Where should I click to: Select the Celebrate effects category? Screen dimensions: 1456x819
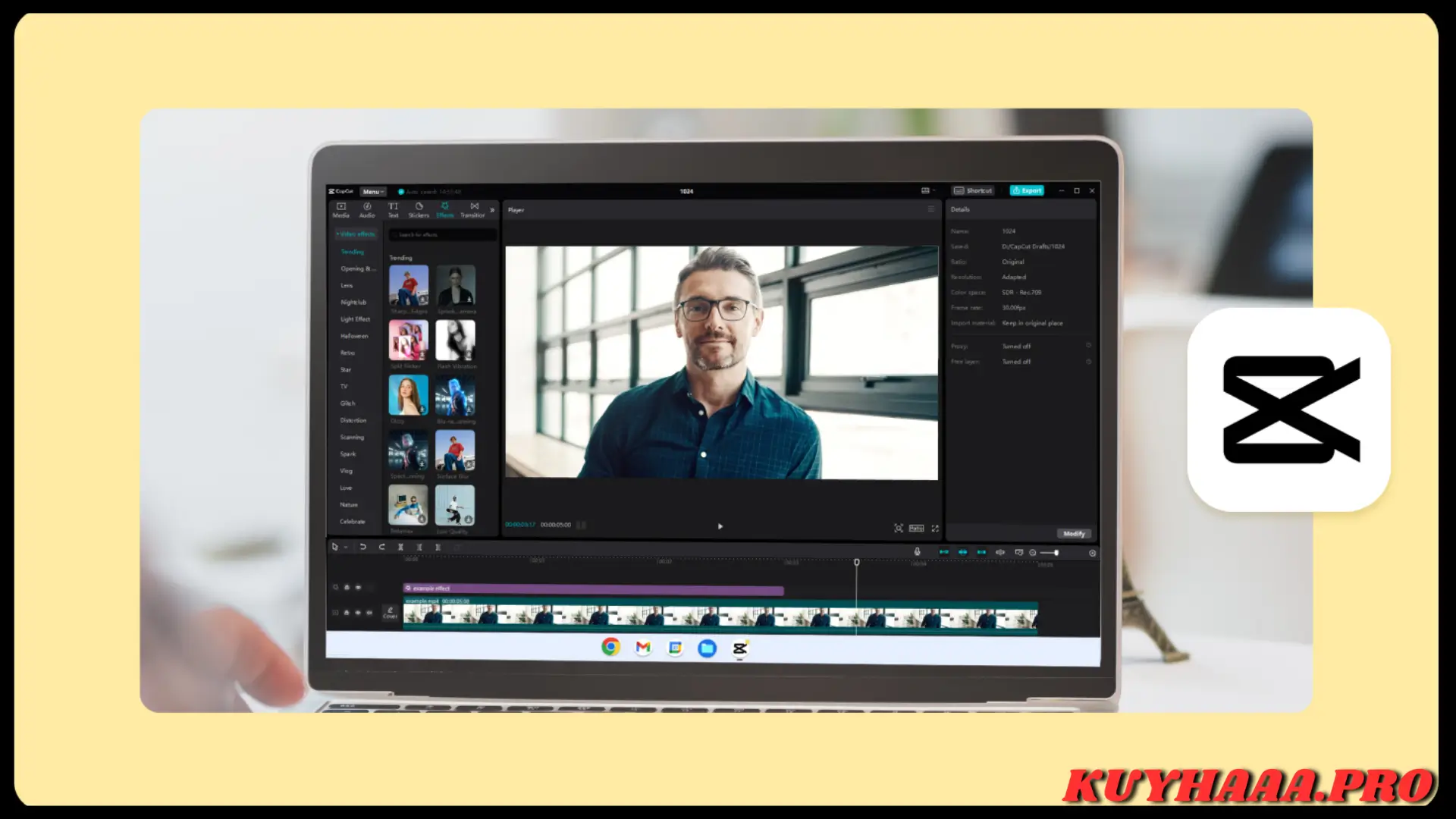(x=353, y=522)
